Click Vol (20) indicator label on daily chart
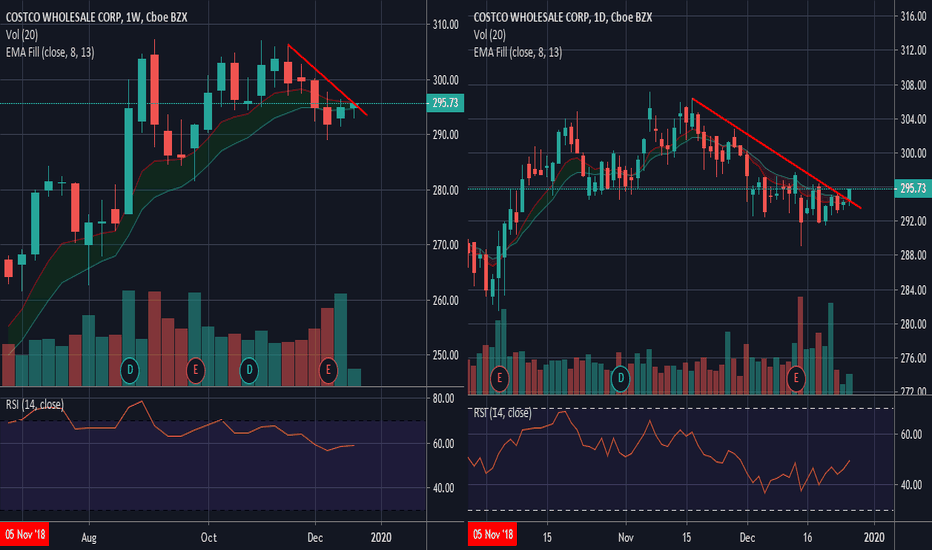This screenshot has height=550, width=932. point(490,35)
